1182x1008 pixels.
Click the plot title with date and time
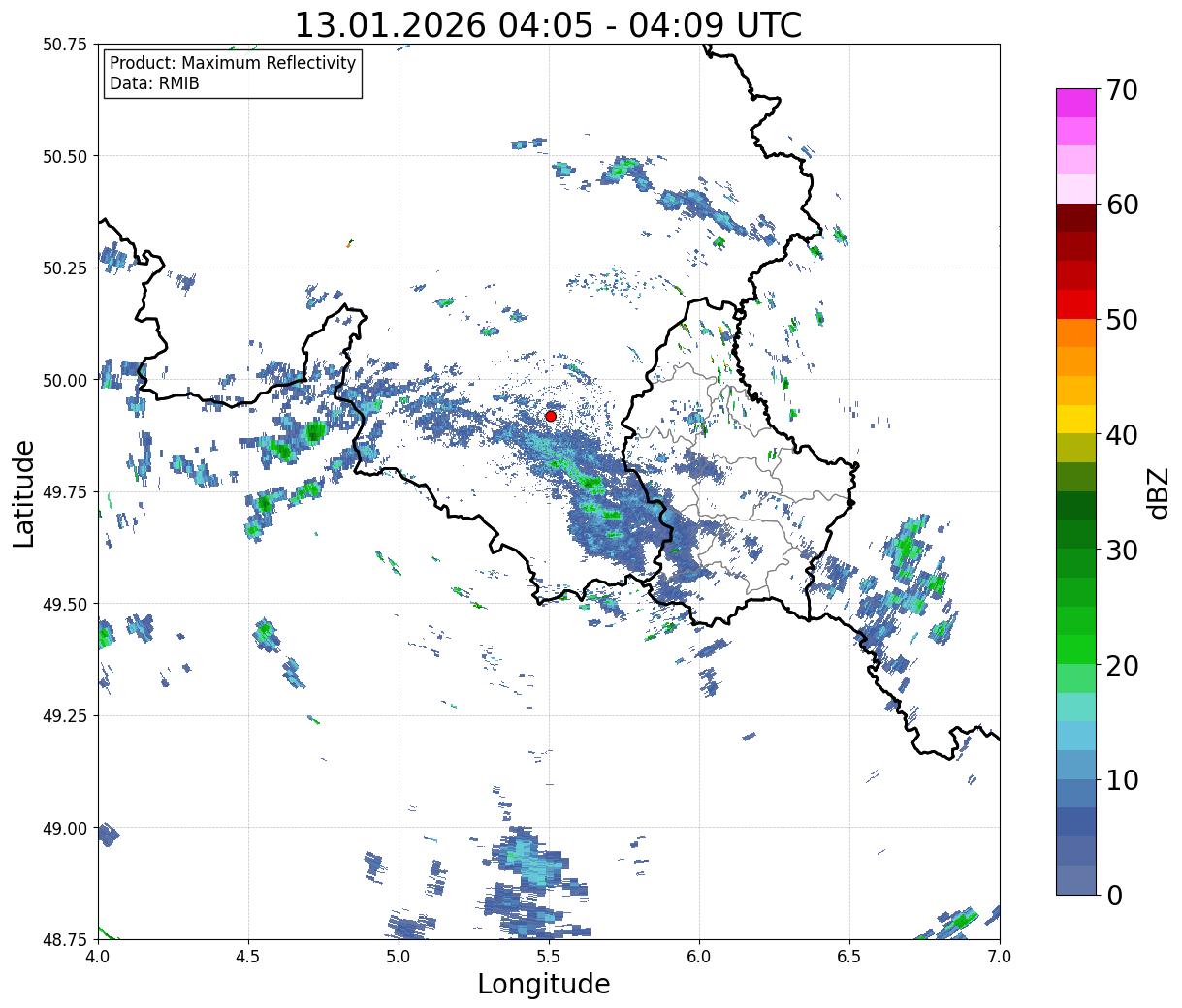548,24
